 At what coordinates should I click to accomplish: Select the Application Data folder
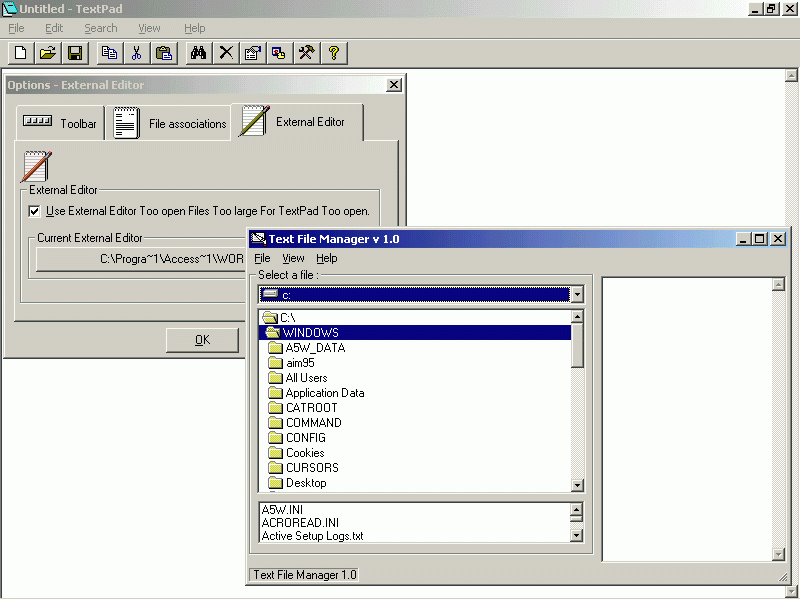[324, 393]
